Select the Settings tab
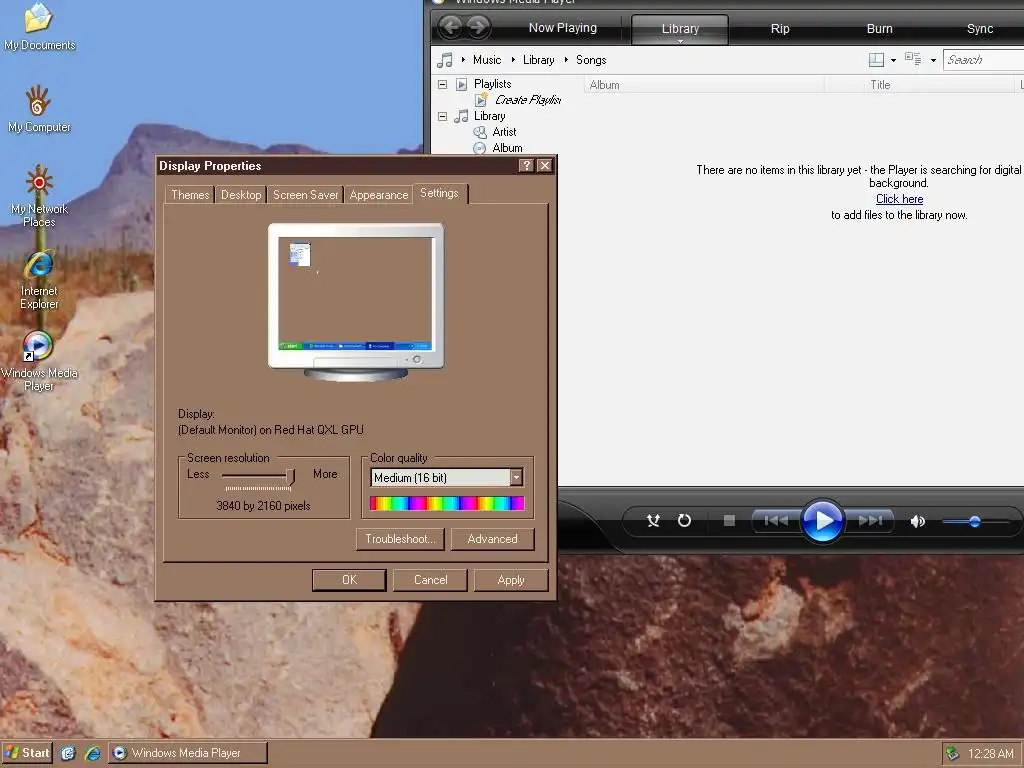 pyautogui.click(x=440, y=193)
